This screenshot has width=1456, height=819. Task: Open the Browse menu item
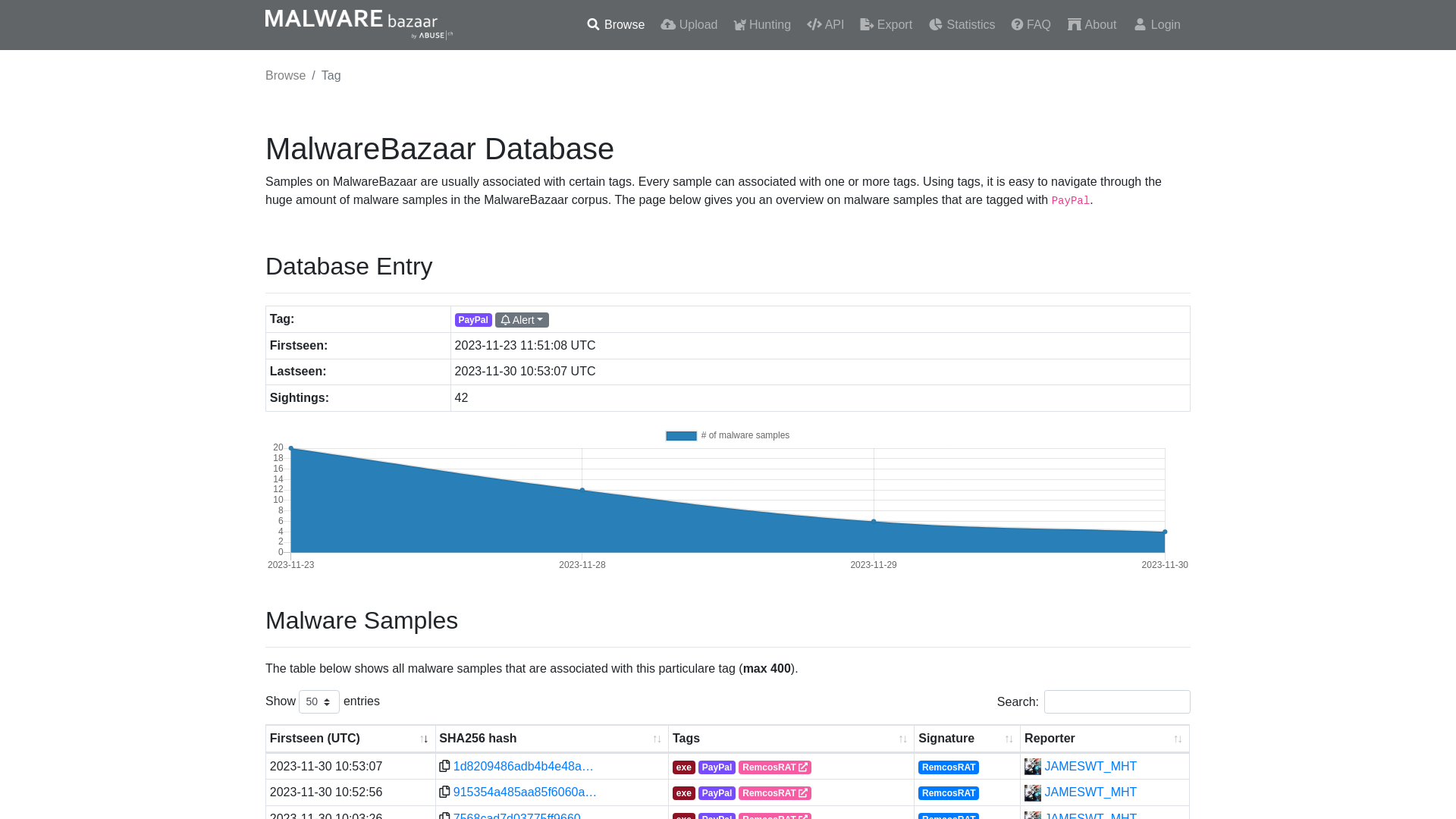pyautogui.click(x=616, y=25)
